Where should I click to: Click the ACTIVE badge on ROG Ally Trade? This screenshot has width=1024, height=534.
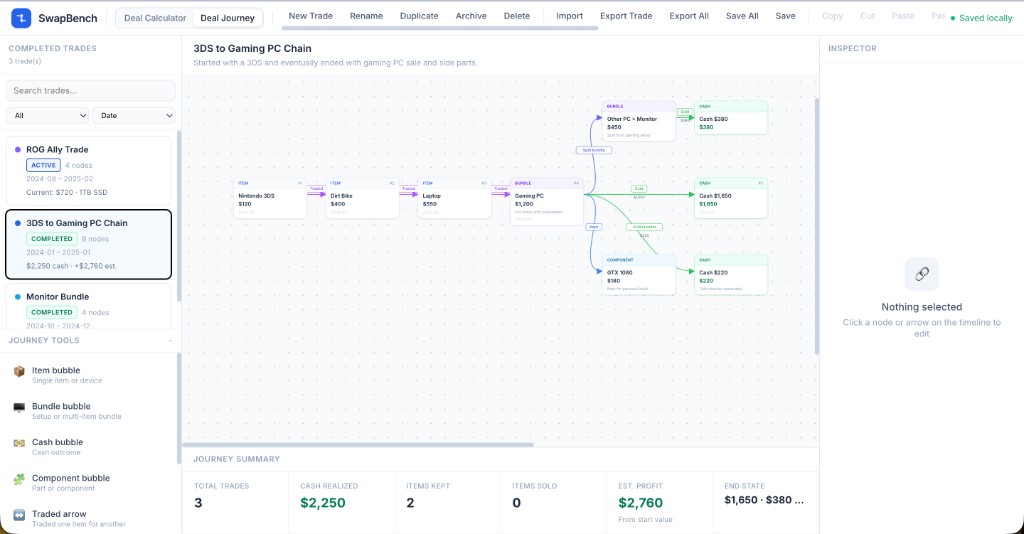point(43,165)
